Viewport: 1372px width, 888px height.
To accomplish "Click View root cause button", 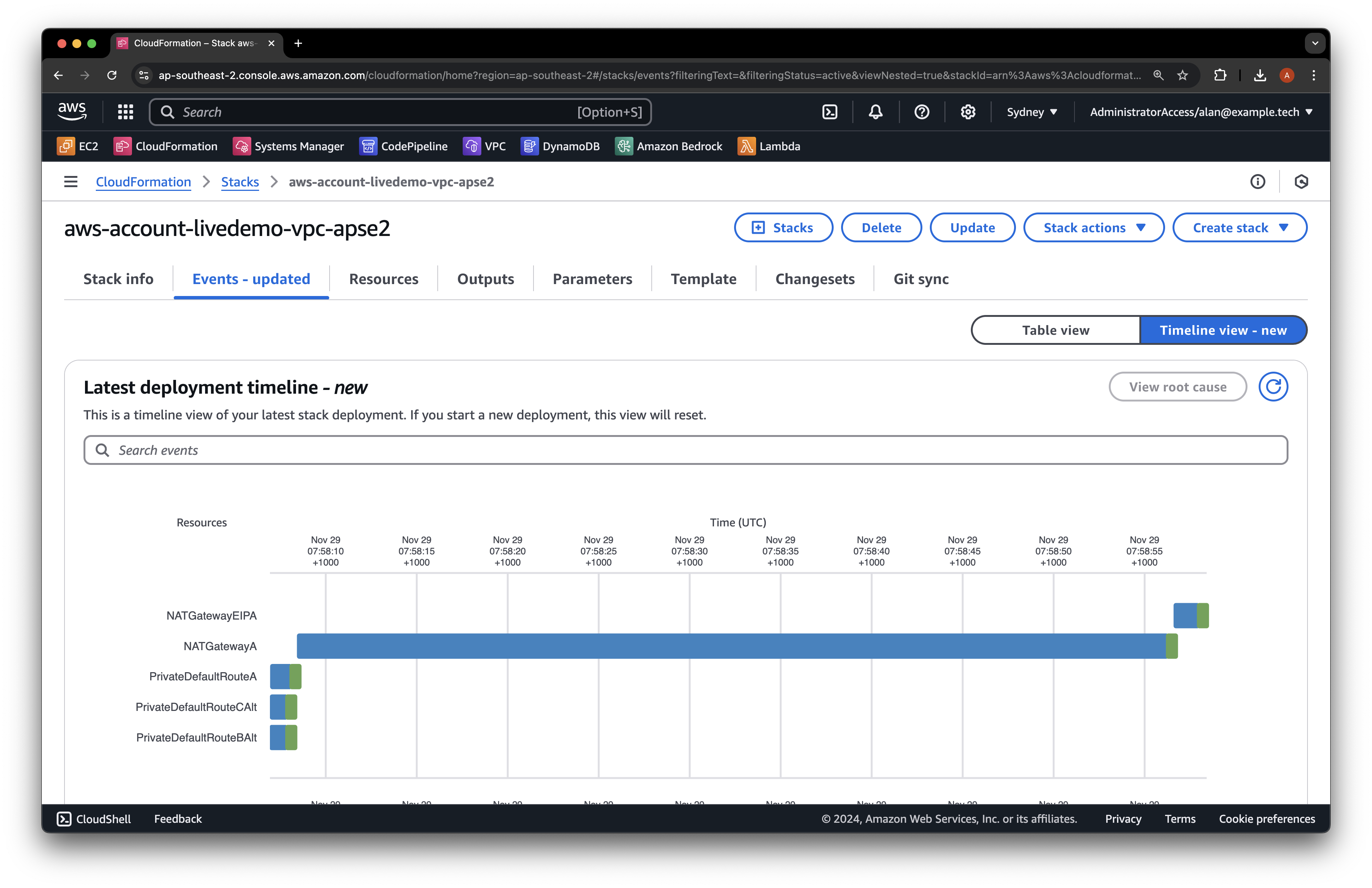I will [x=1177, y=387].
